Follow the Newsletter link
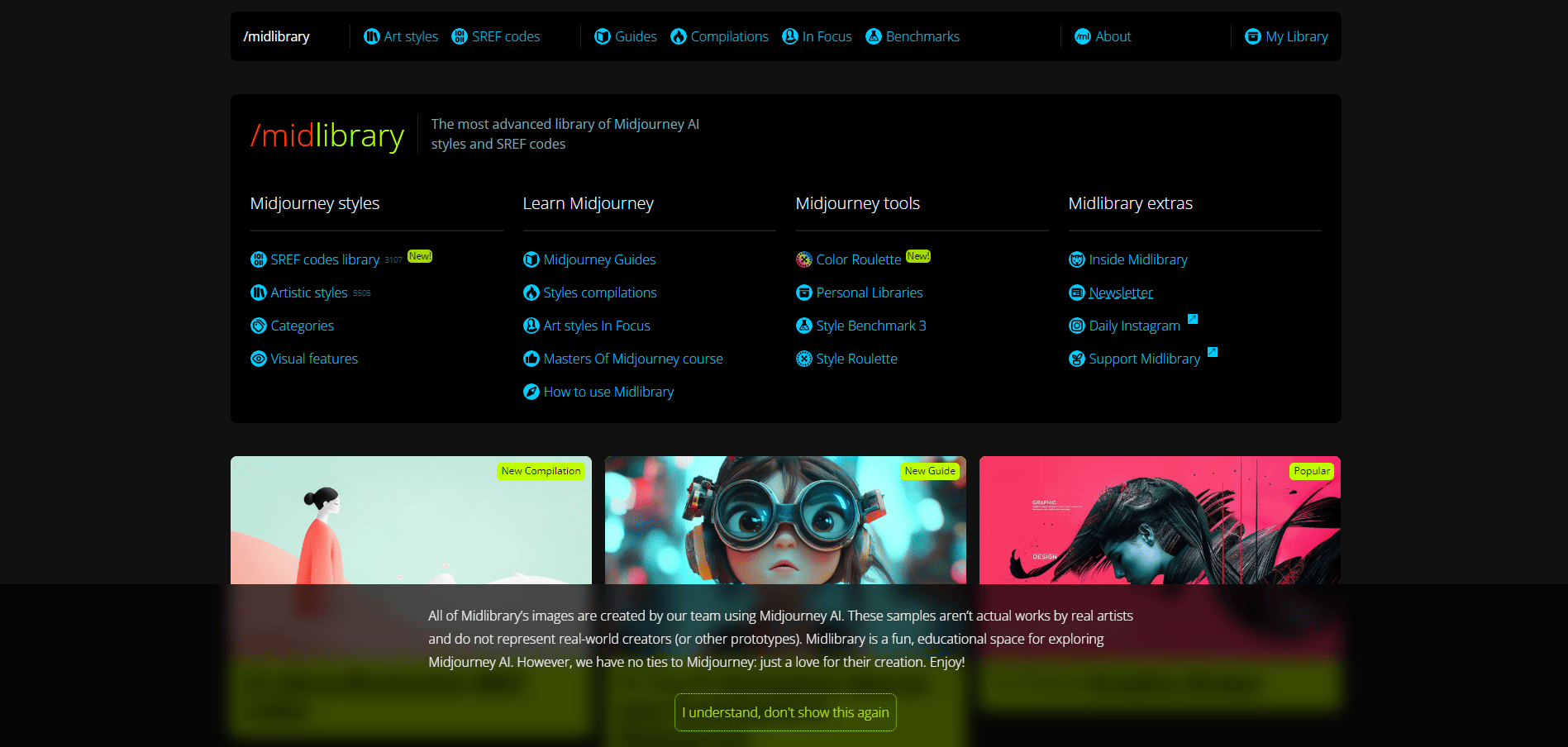The width and height of the screenshot is (1568, 747). 1121,293
